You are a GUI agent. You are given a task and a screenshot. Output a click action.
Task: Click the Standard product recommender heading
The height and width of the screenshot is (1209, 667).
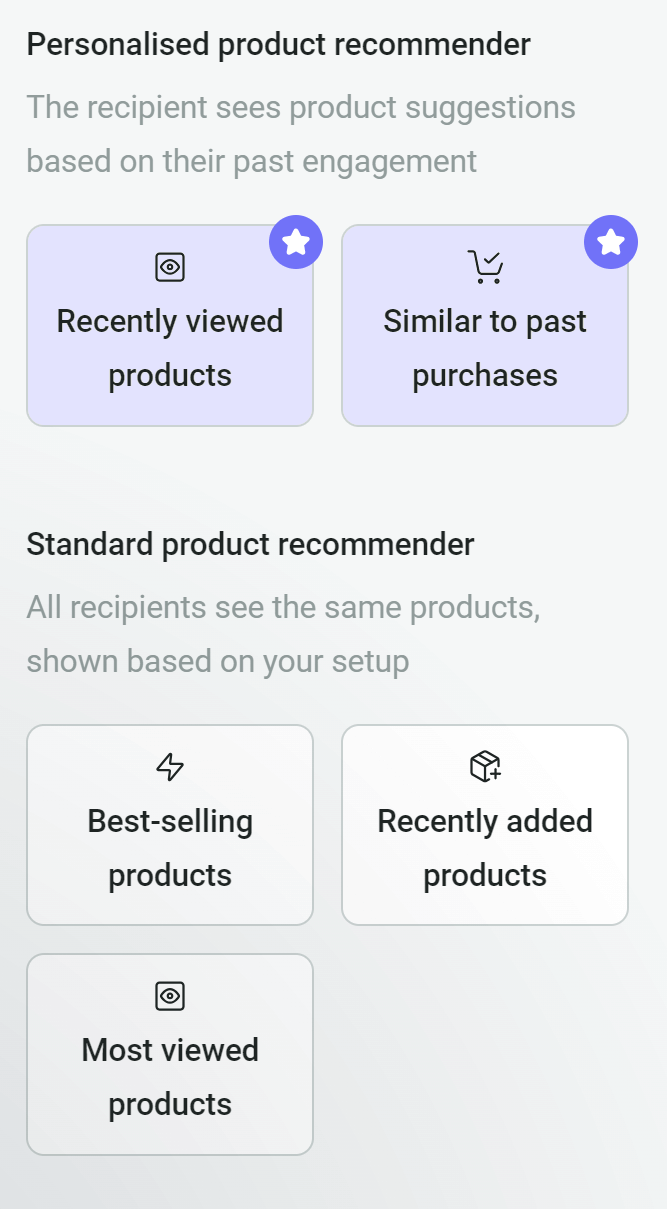pos(251,544)
